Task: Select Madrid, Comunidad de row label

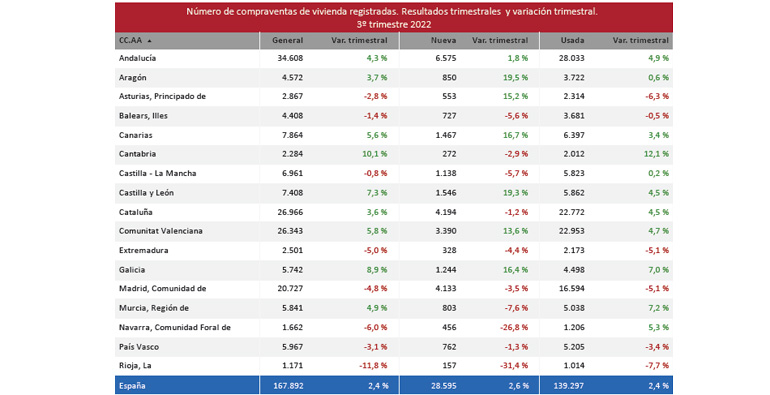Action: [x=163, y=289]
